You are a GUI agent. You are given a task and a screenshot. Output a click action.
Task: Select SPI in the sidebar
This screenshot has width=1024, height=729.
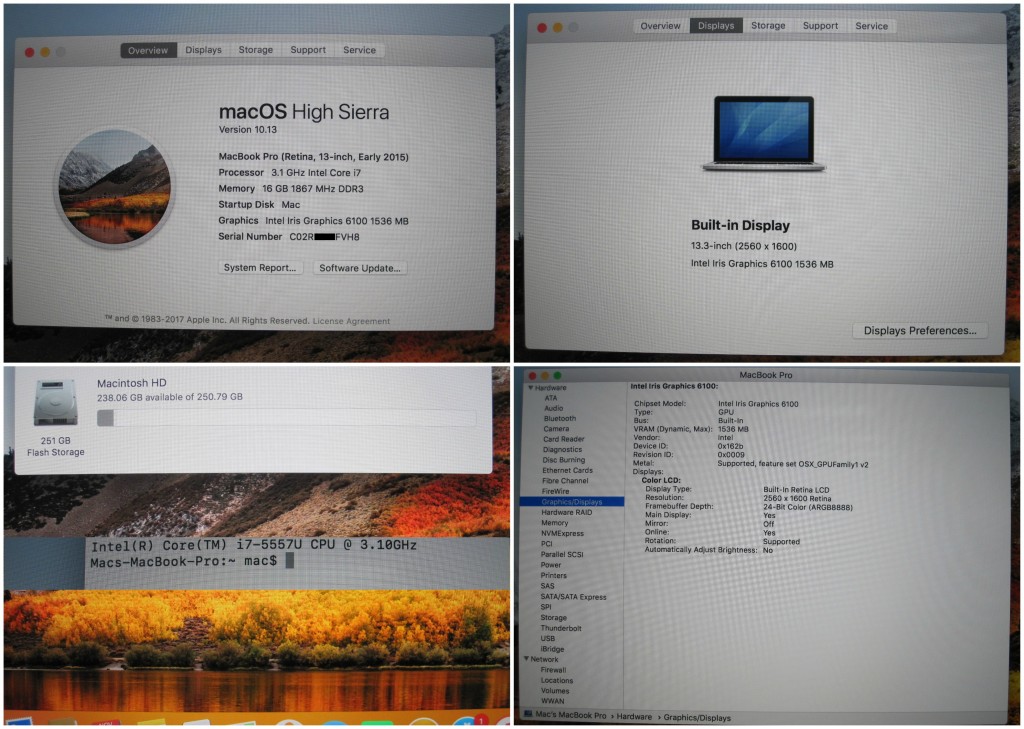point(546,608)
